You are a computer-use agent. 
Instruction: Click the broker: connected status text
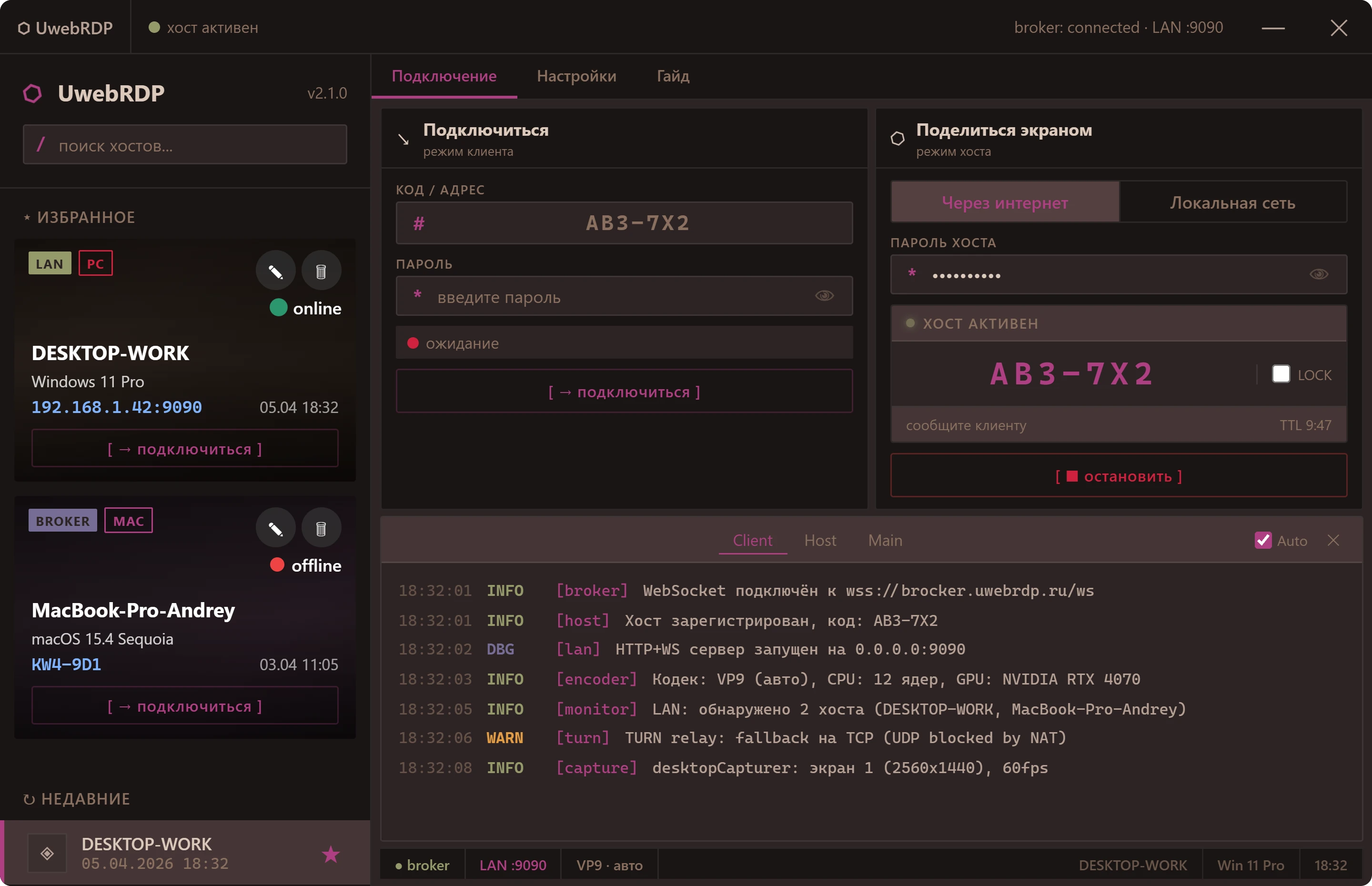(1118, 28)
